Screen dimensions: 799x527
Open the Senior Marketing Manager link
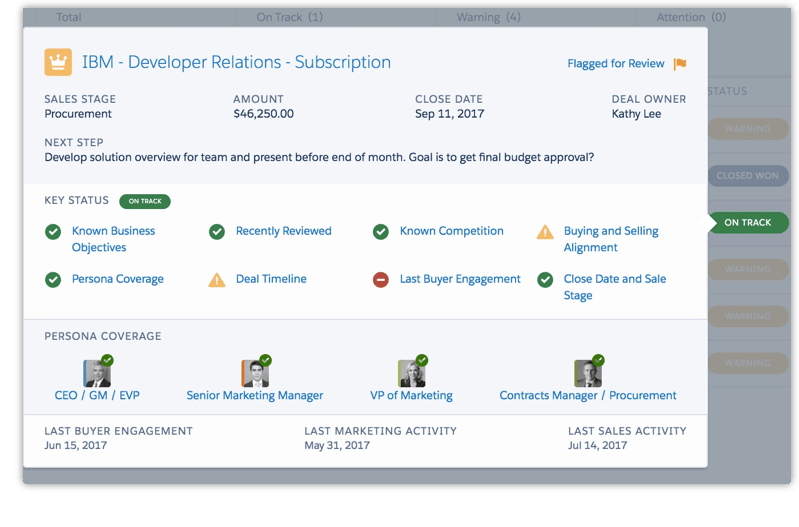coord(255,396)
